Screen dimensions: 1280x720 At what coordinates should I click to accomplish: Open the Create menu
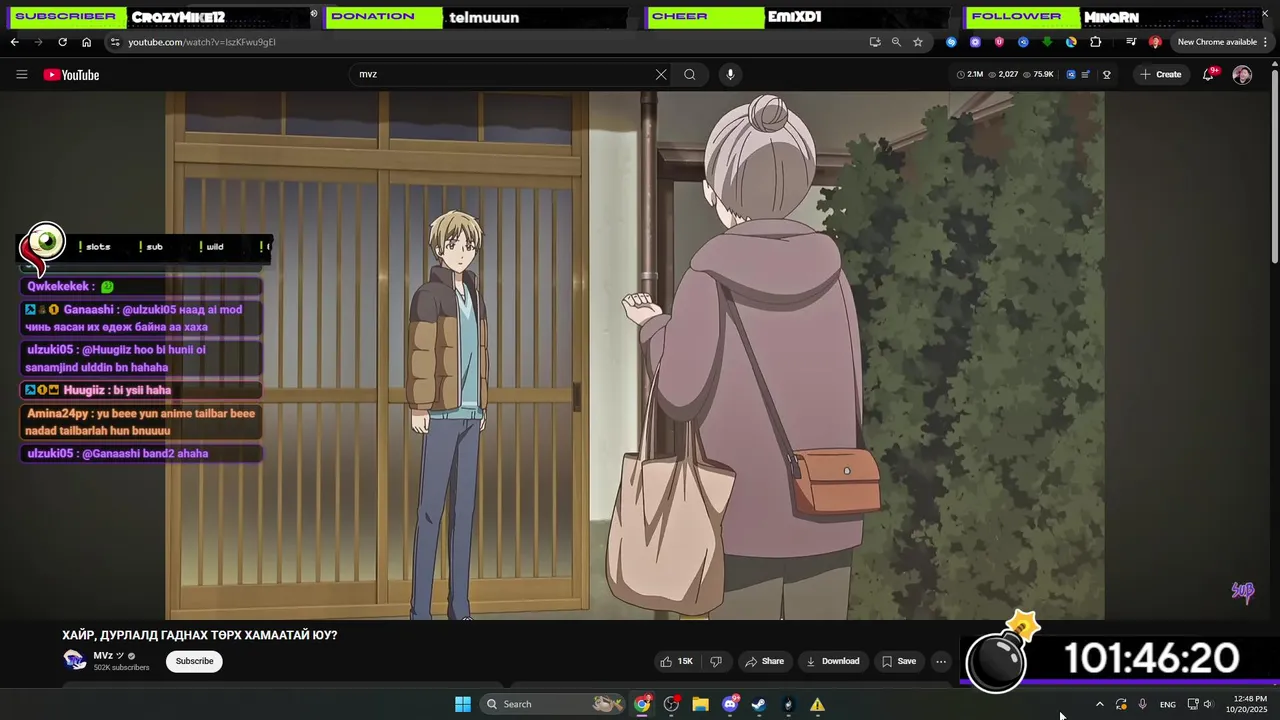(1161, 75)
